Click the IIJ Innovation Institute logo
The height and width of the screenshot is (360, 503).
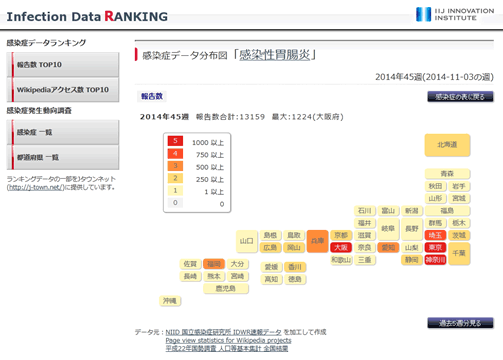click(x=455, y=14)
